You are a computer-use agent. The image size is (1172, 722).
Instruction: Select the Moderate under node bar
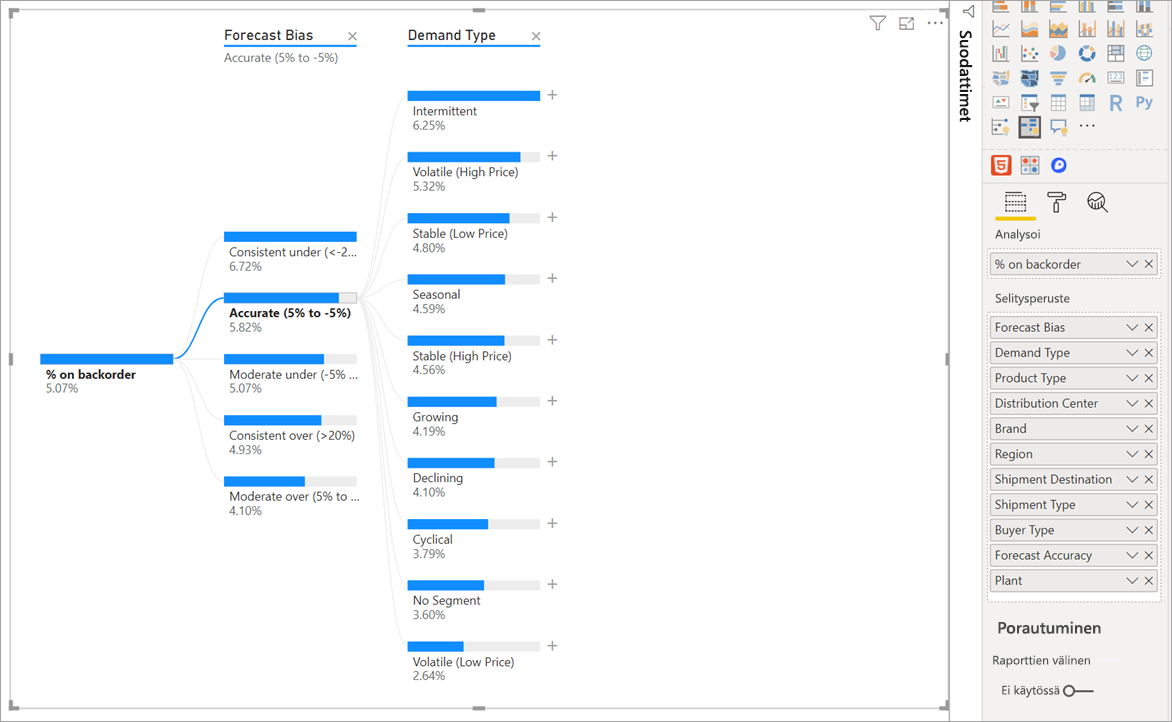290,359
